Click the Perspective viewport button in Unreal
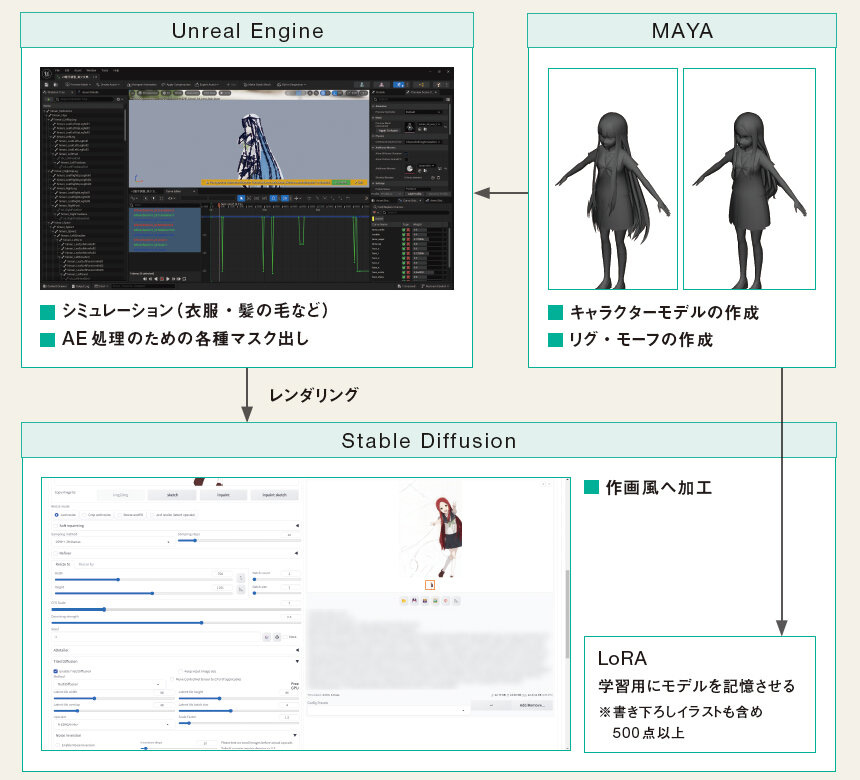 [x=150, y=93]
